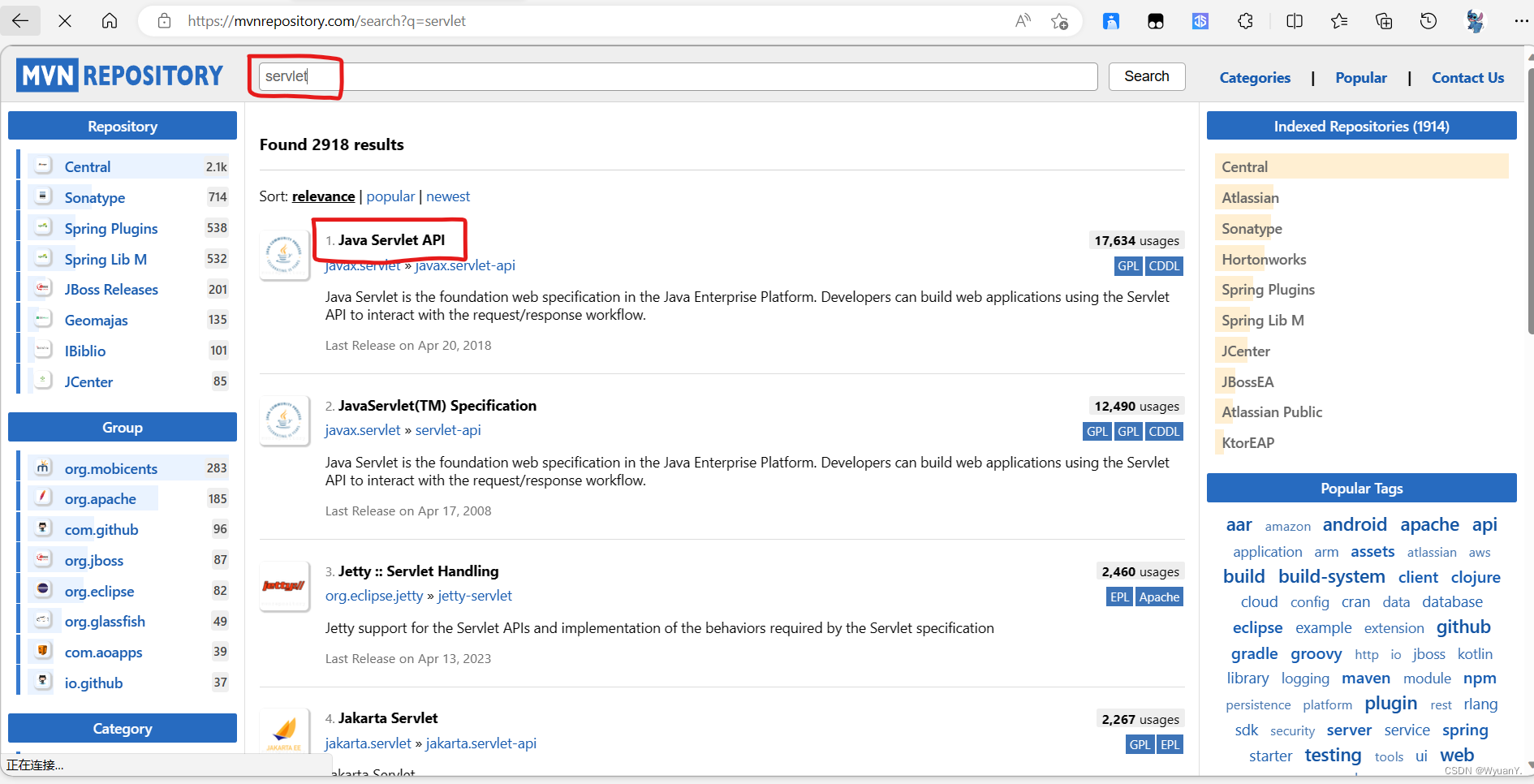This screenshot has height=784, width=1534.
Task: Open the servlet-api artifact link
Action: point(448,430)
